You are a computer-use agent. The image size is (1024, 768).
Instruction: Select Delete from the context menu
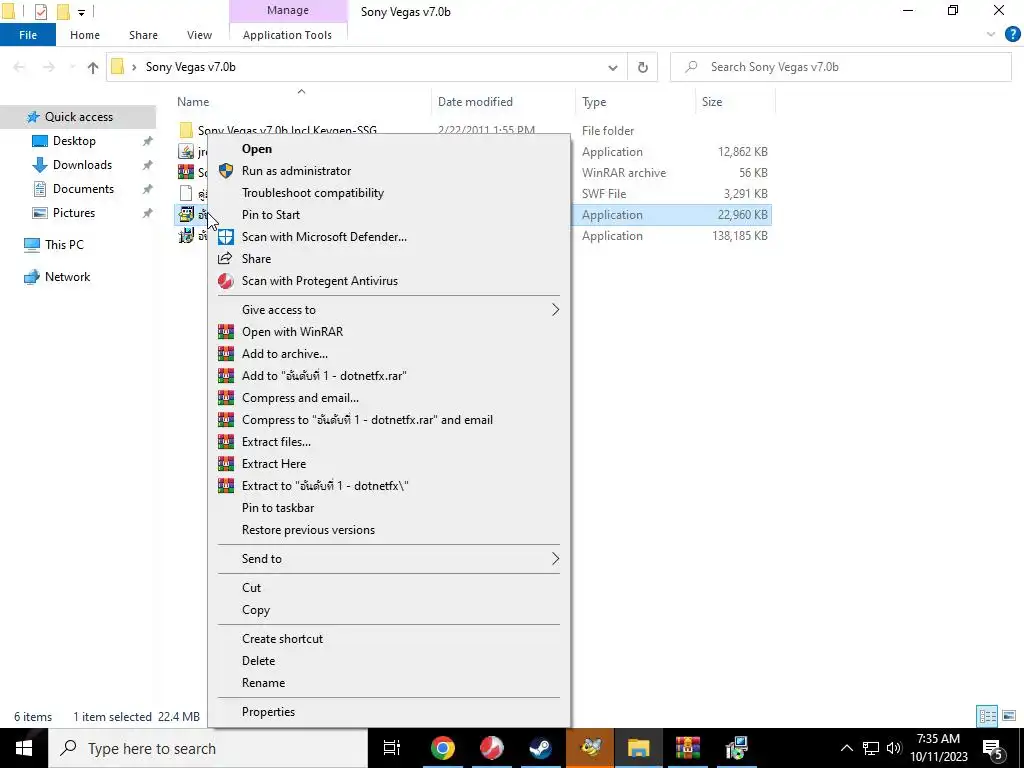258,661
